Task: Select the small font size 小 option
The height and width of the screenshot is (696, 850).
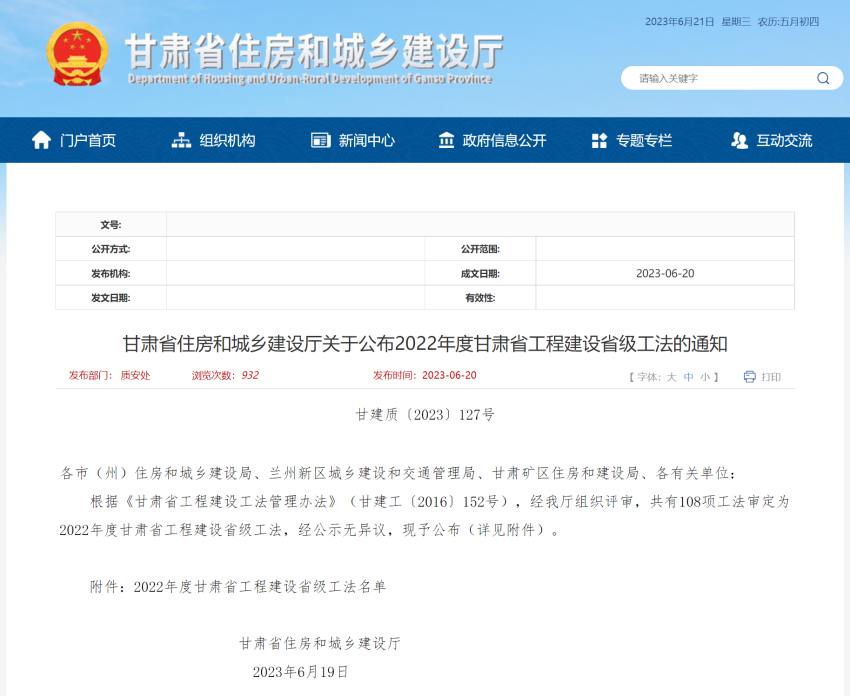Action: point(704,376)
